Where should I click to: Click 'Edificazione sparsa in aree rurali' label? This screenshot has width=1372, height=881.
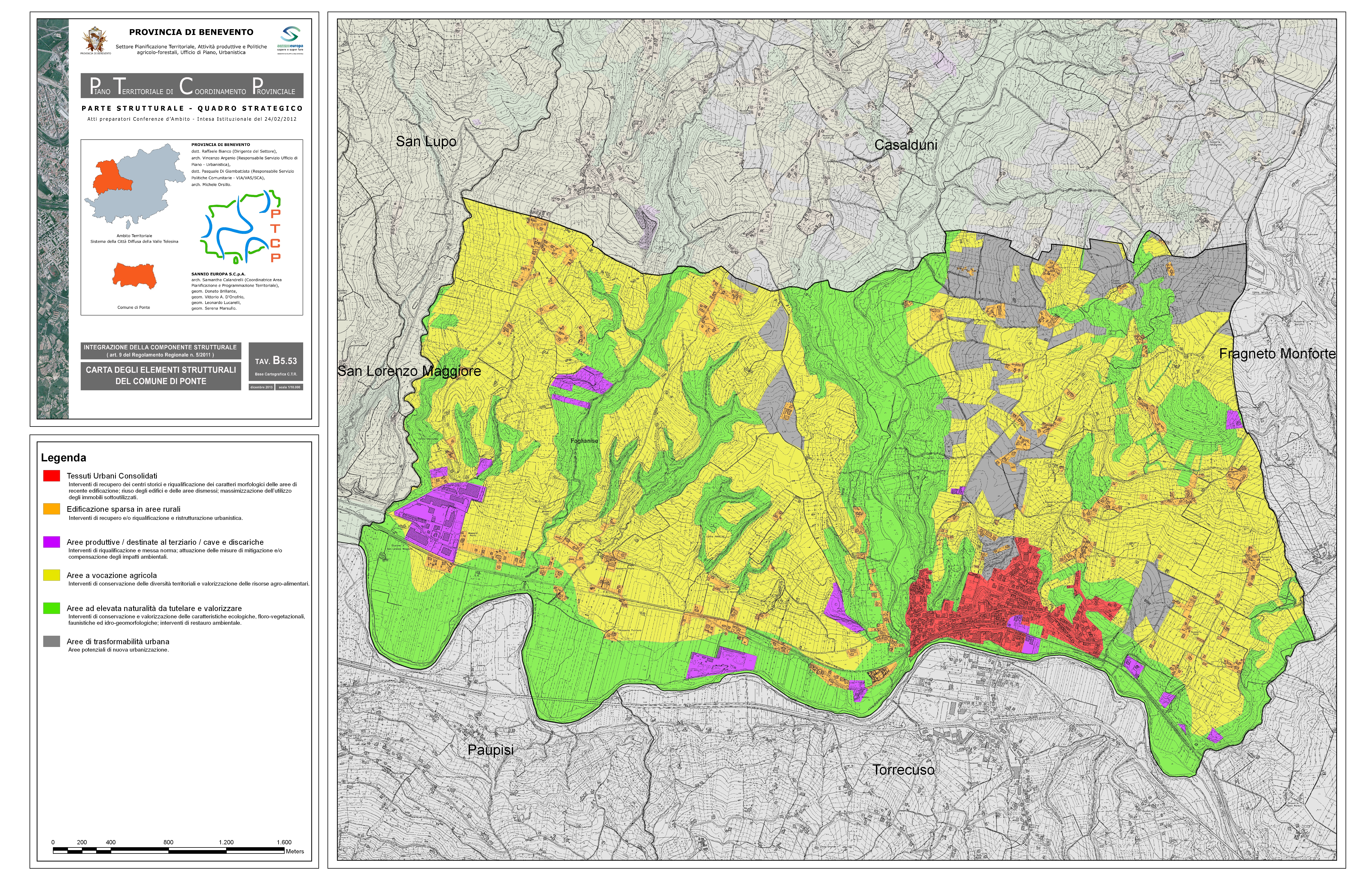click(x=124, y=509)
